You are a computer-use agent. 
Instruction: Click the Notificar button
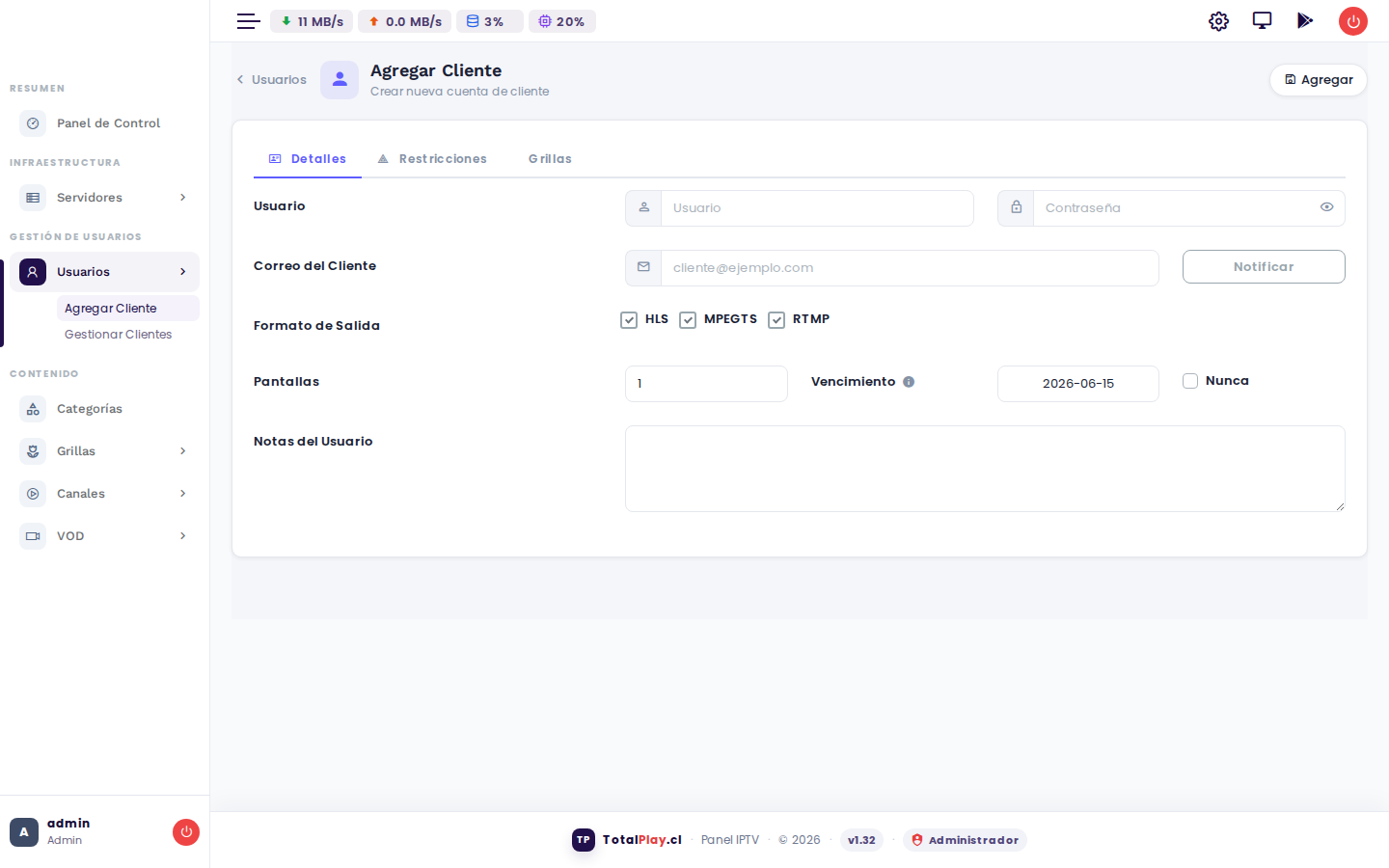(1264, 267)
